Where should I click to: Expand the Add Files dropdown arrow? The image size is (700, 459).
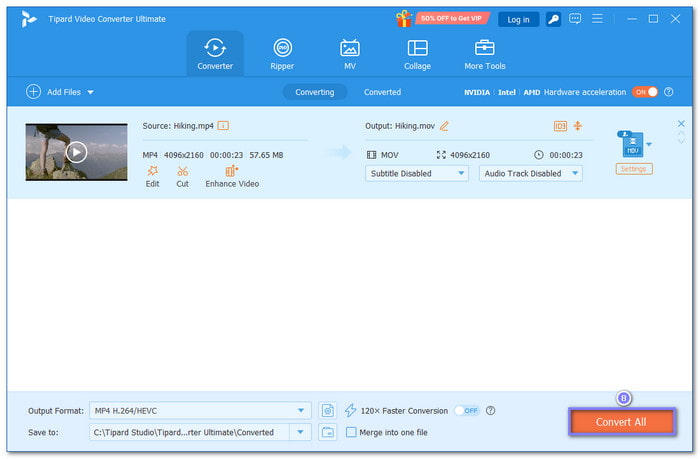(x=91, y=92)
